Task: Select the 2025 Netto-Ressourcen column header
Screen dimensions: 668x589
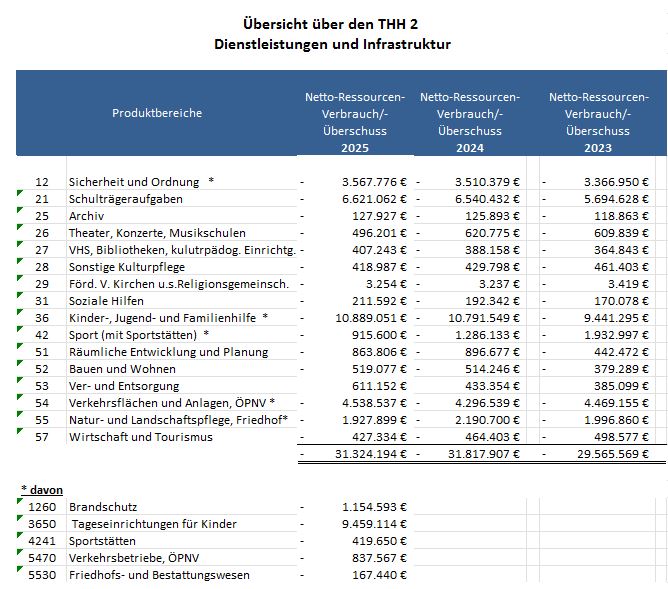Action: coord(355,123)
